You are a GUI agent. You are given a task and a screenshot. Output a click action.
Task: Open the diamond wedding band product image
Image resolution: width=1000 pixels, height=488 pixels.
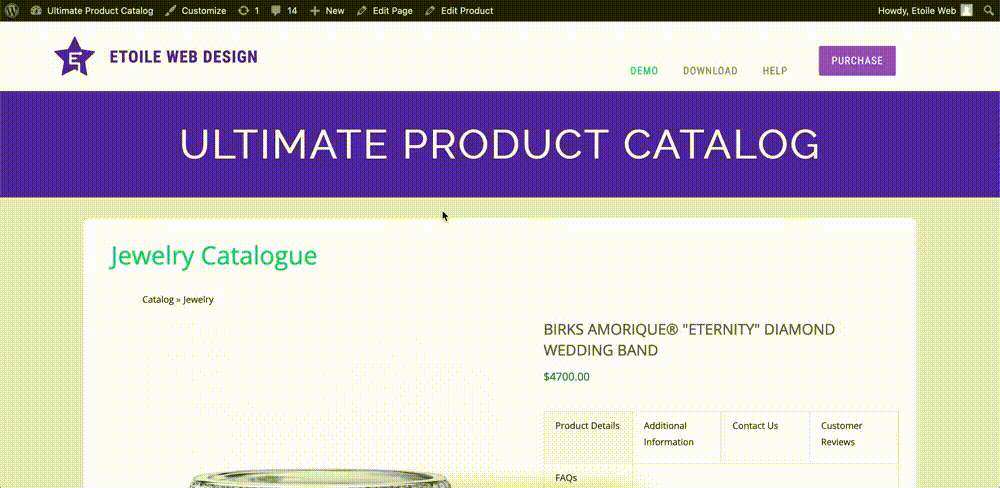[319, 478]
